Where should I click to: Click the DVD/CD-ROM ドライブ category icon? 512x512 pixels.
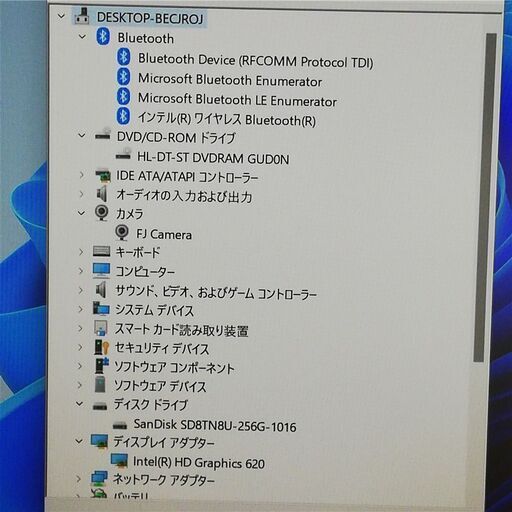pos(103,134)
